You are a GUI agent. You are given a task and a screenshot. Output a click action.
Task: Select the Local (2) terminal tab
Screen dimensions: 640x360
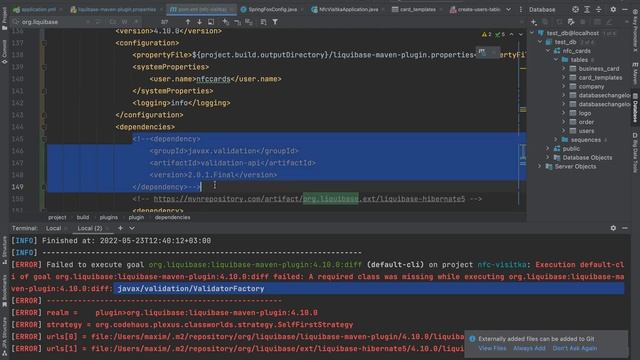click(89, 228)
